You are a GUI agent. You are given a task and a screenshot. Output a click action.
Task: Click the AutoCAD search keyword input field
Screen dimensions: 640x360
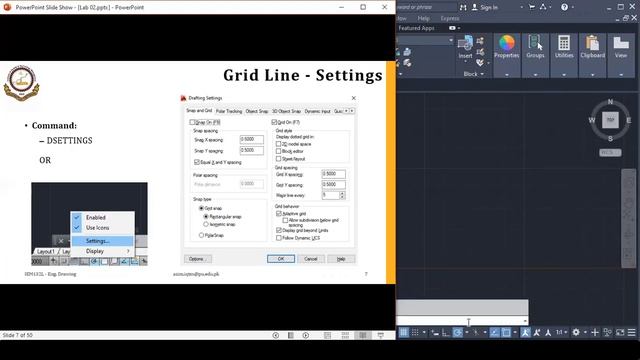[x=426, y=7]
